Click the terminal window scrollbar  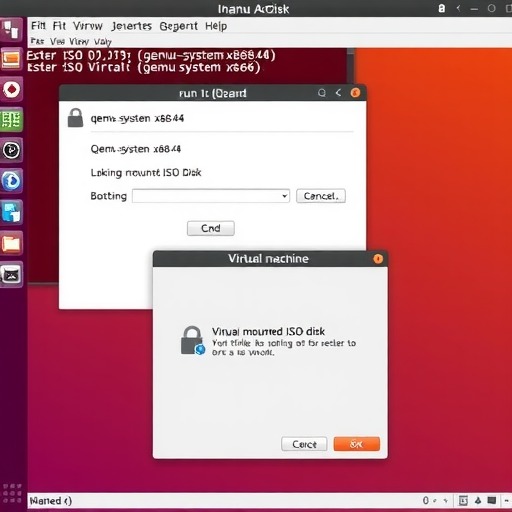point(350,65)
